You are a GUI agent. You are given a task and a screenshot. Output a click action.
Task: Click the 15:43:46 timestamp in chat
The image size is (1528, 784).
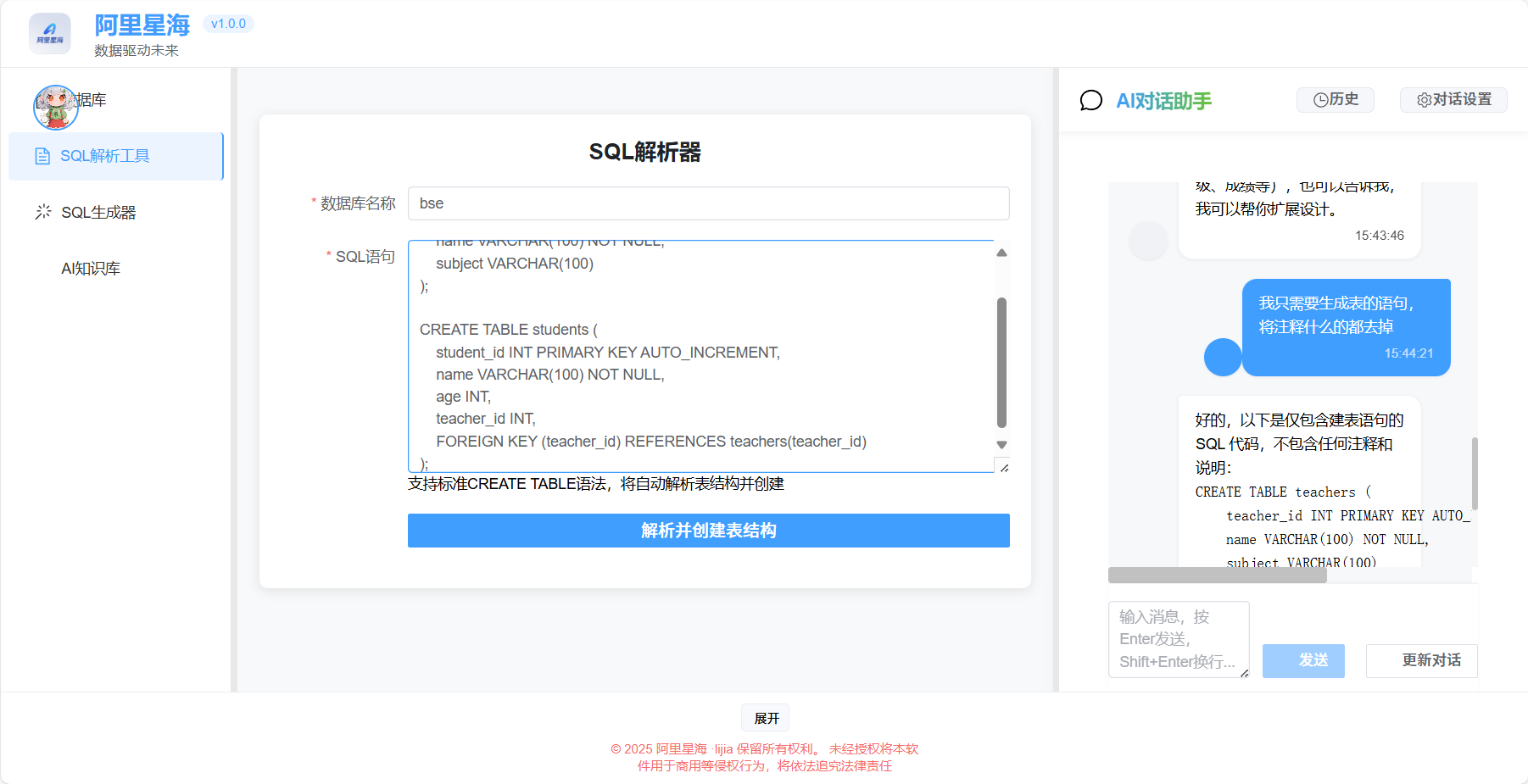pyautogui.click(x=1379, y=236)
